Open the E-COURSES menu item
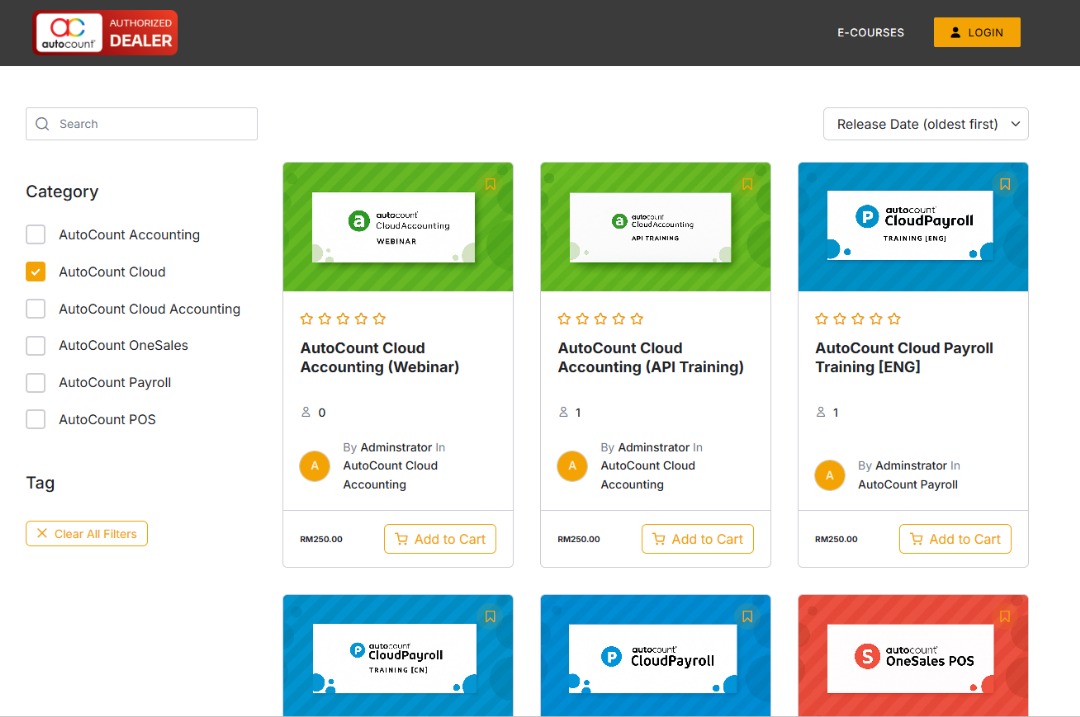This screenshot has height=717, width=1080. (870, 32)
